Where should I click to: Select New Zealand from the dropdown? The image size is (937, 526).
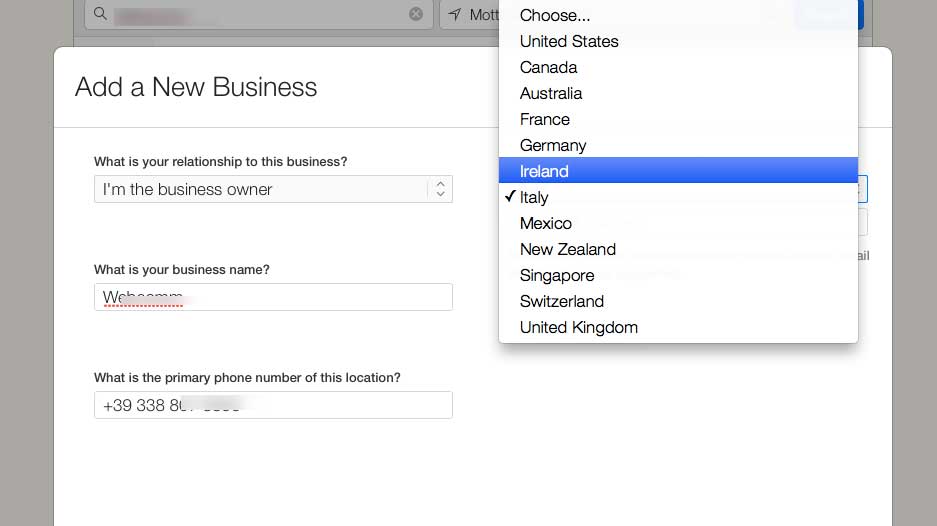point(568,249)
